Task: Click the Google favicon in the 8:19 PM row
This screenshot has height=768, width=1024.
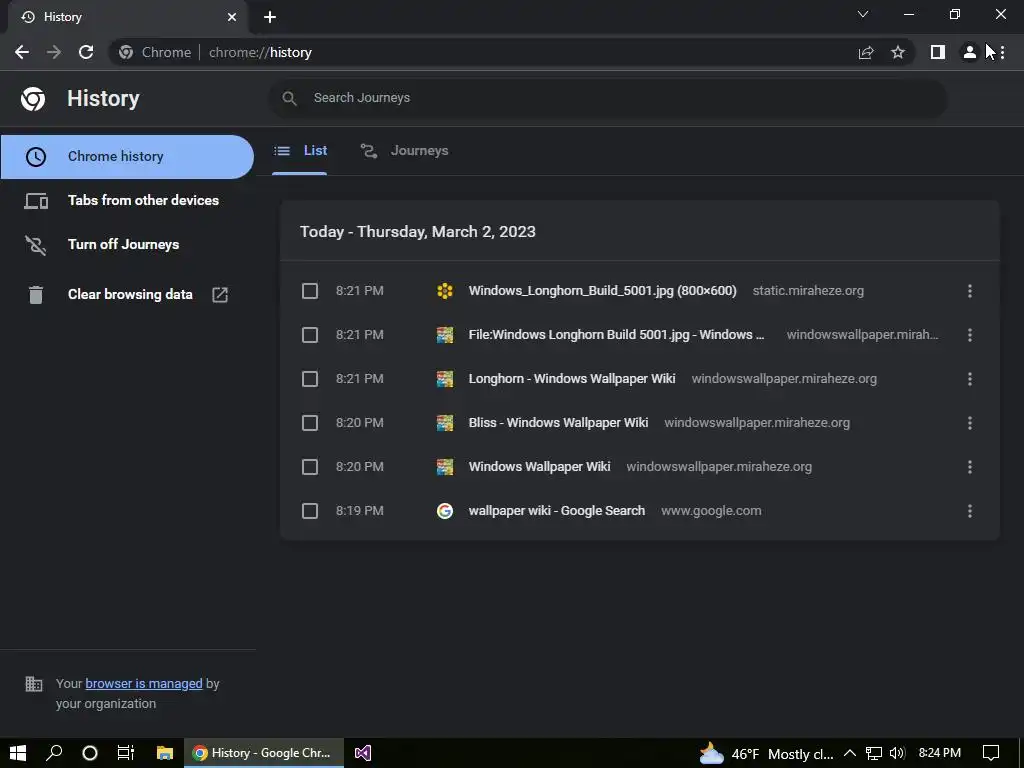Action: point(445,511)
